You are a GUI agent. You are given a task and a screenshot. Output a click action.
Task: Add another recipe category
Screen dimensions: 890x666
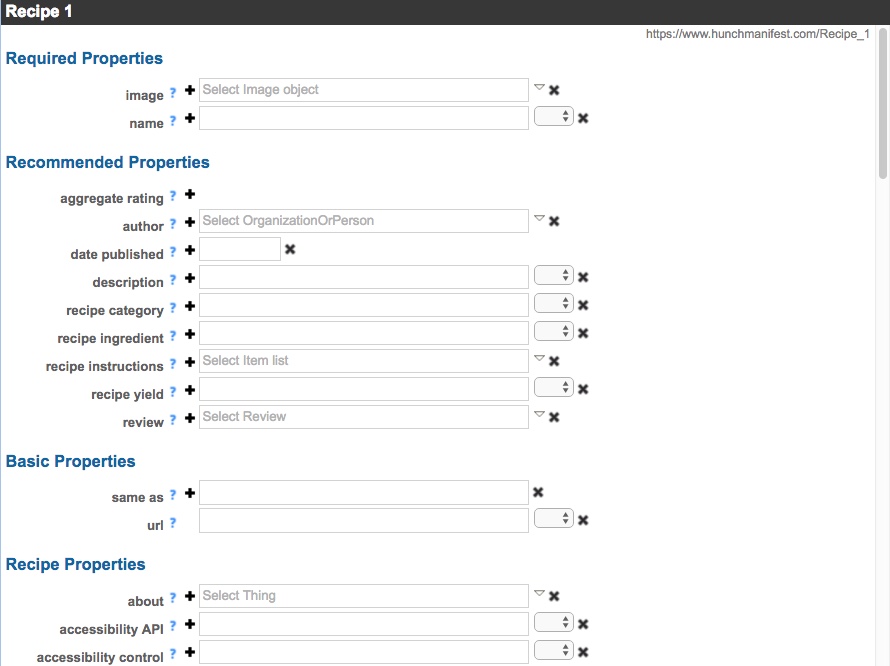tap(190, 306)
